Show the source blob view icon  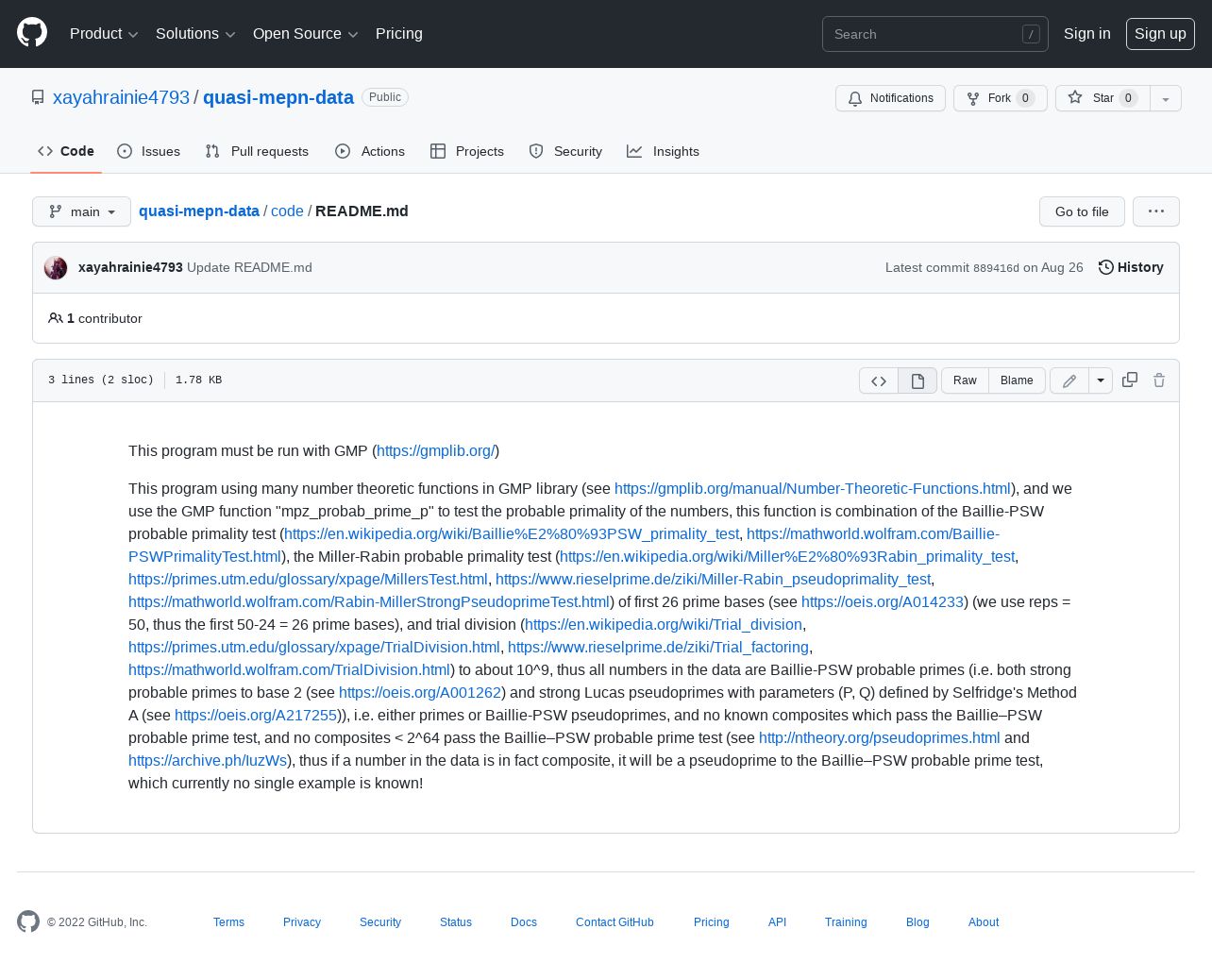pos(879,380)
